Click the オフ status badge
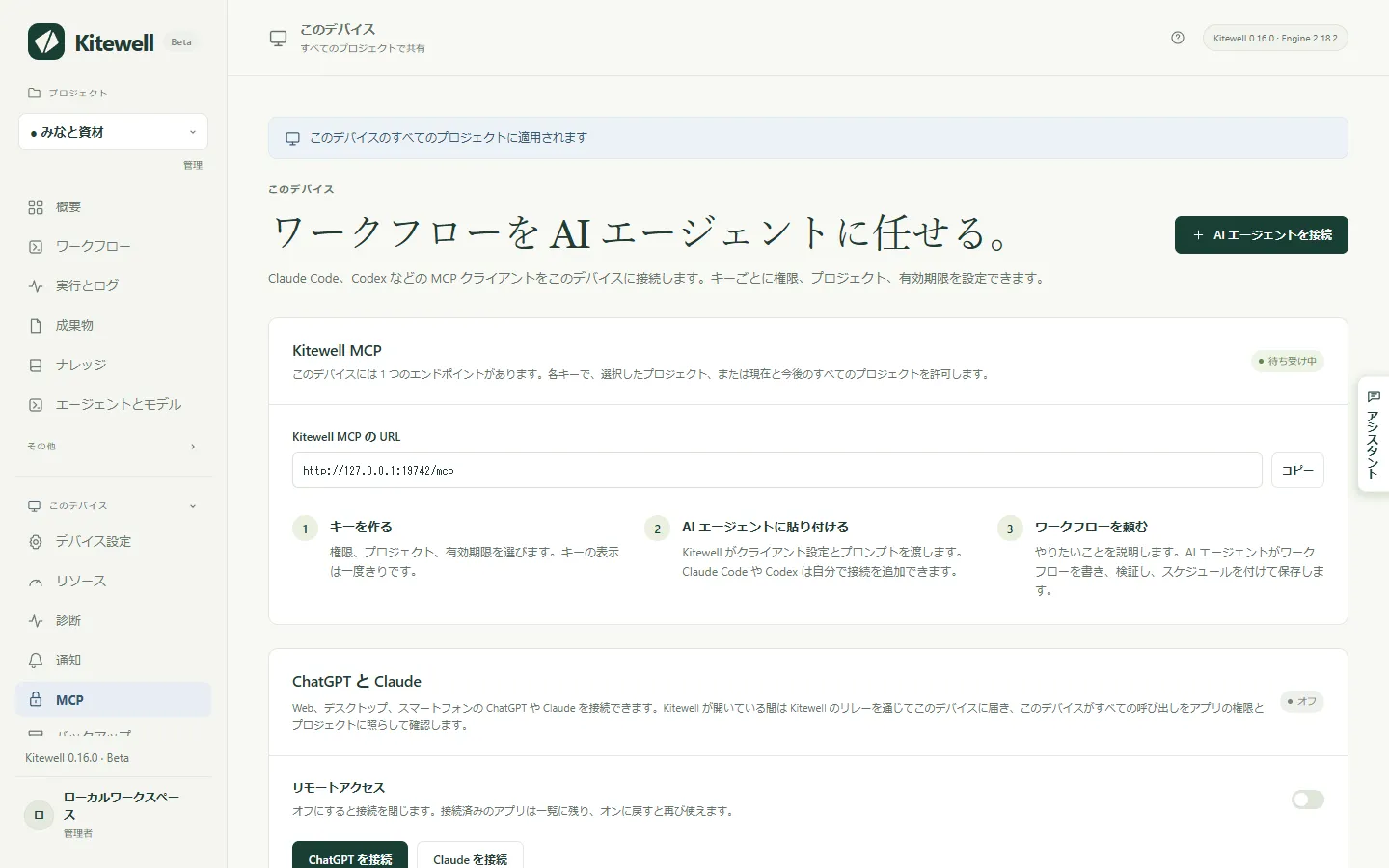 pyautogui.click(x=1302, y=702)
